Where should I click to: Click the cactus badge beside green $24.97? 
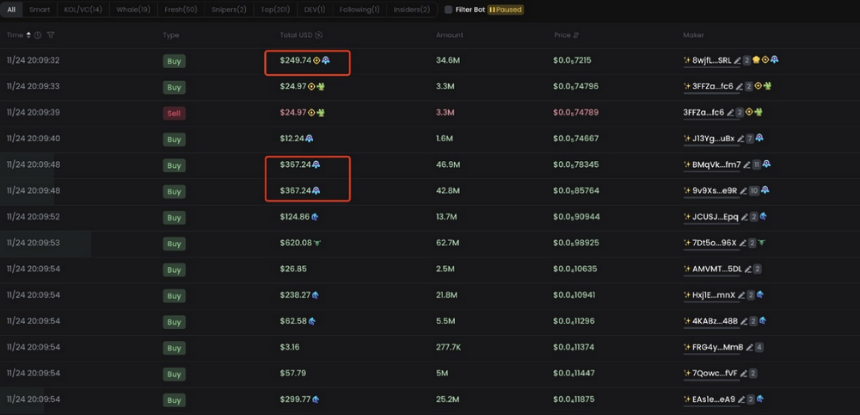click(x=320, y=86)
